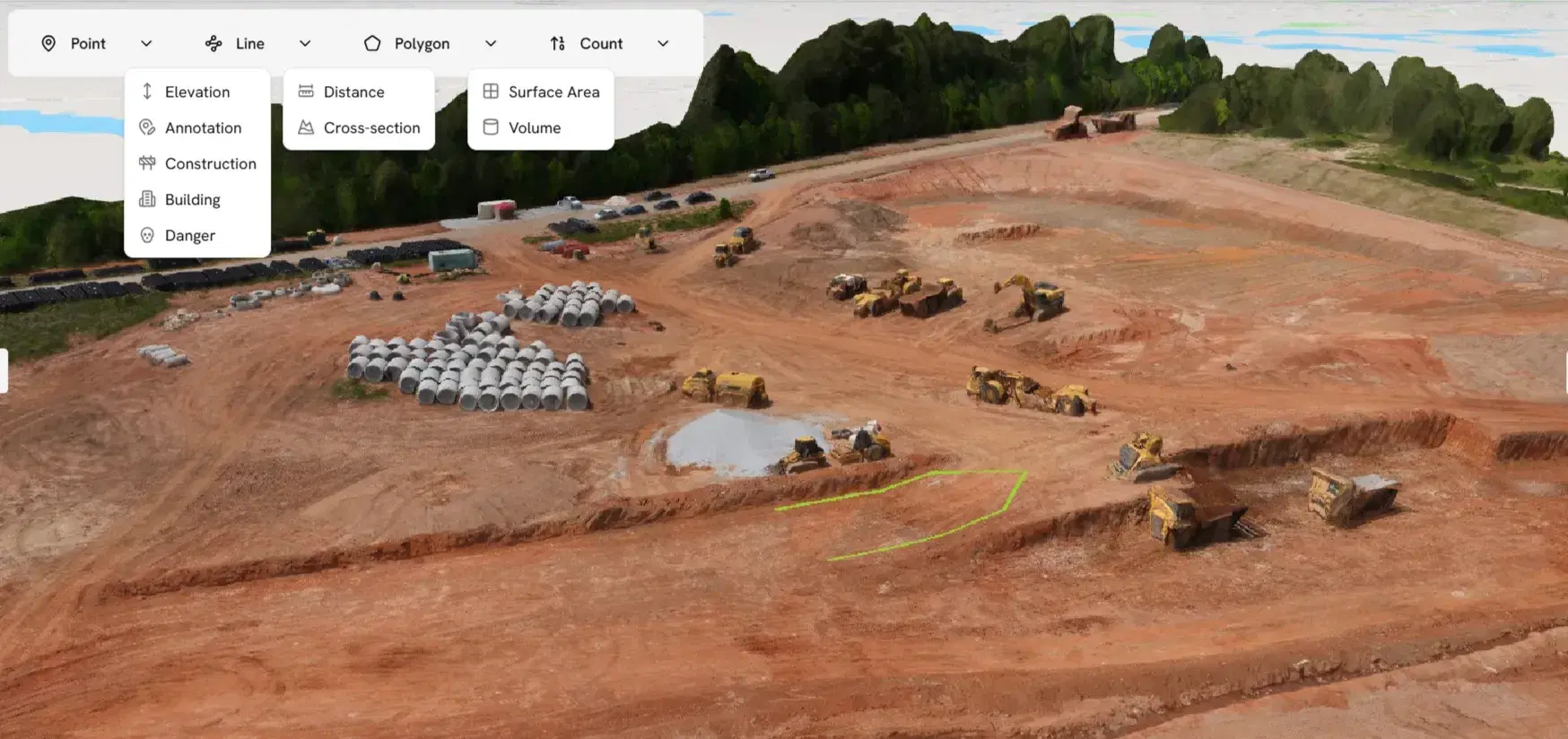Click the Line tool icon
Screen dimensions: 1568x739
tap(213, 43)
